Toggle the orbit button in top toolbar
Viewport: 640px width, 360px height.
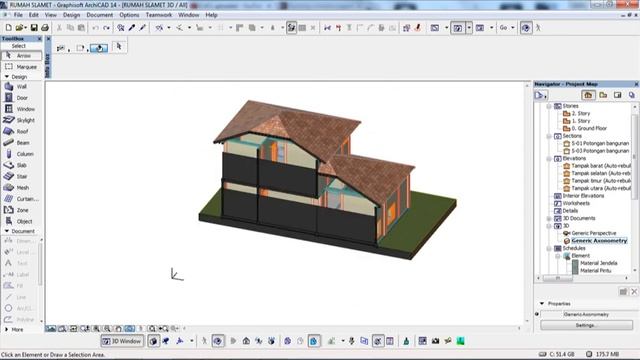[x=526, y=28]
